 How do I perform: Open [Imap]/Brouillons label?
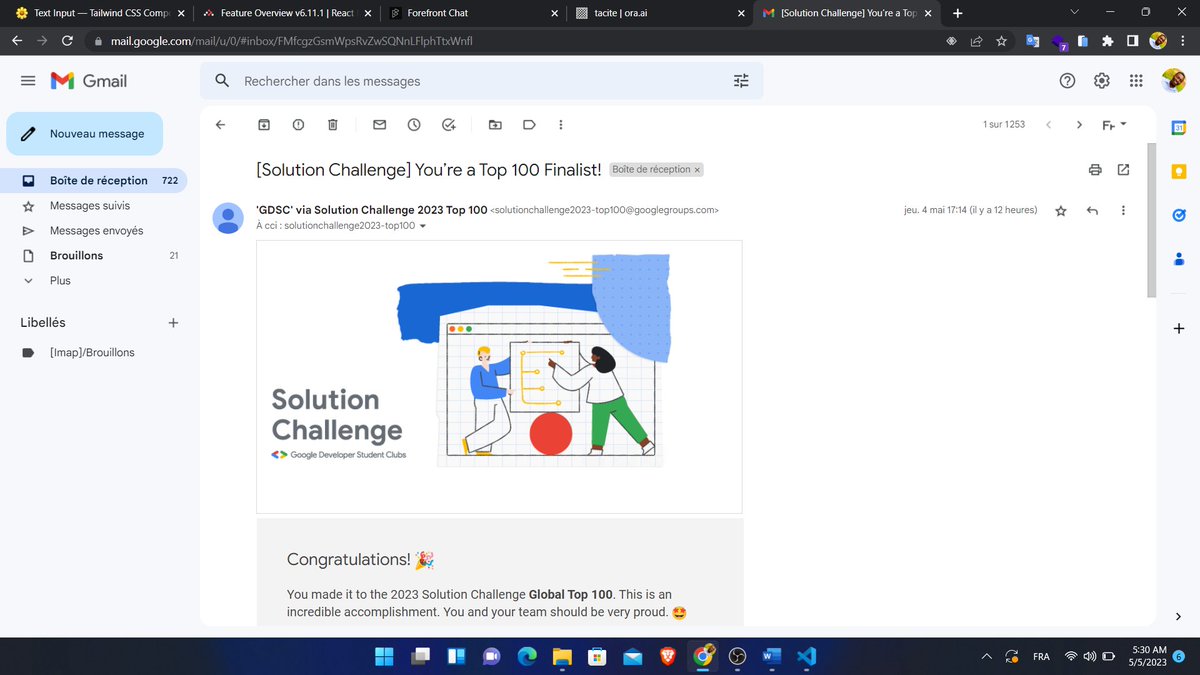(94, 353)
